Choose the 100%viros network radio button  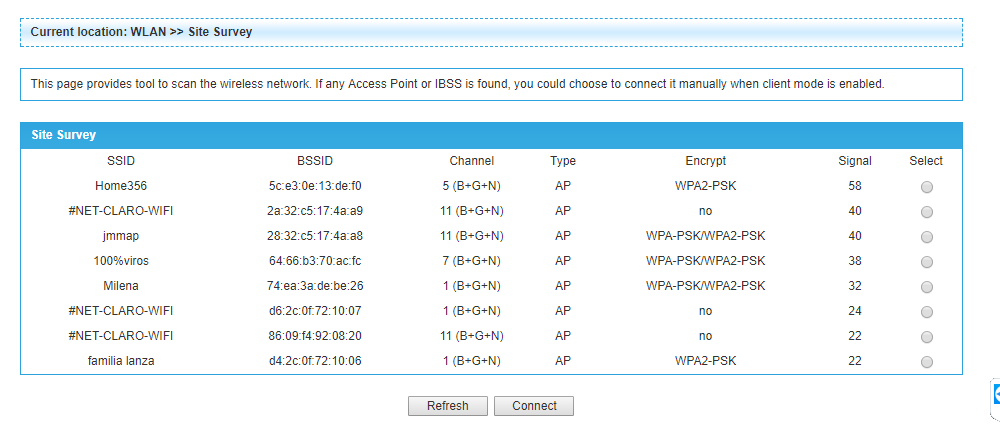coord(926,261)
